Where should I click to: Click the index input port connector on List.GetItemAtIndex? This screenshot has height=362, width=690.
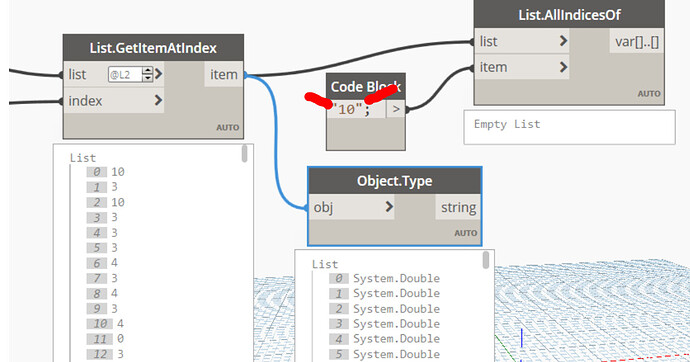[x=61, y=102]
